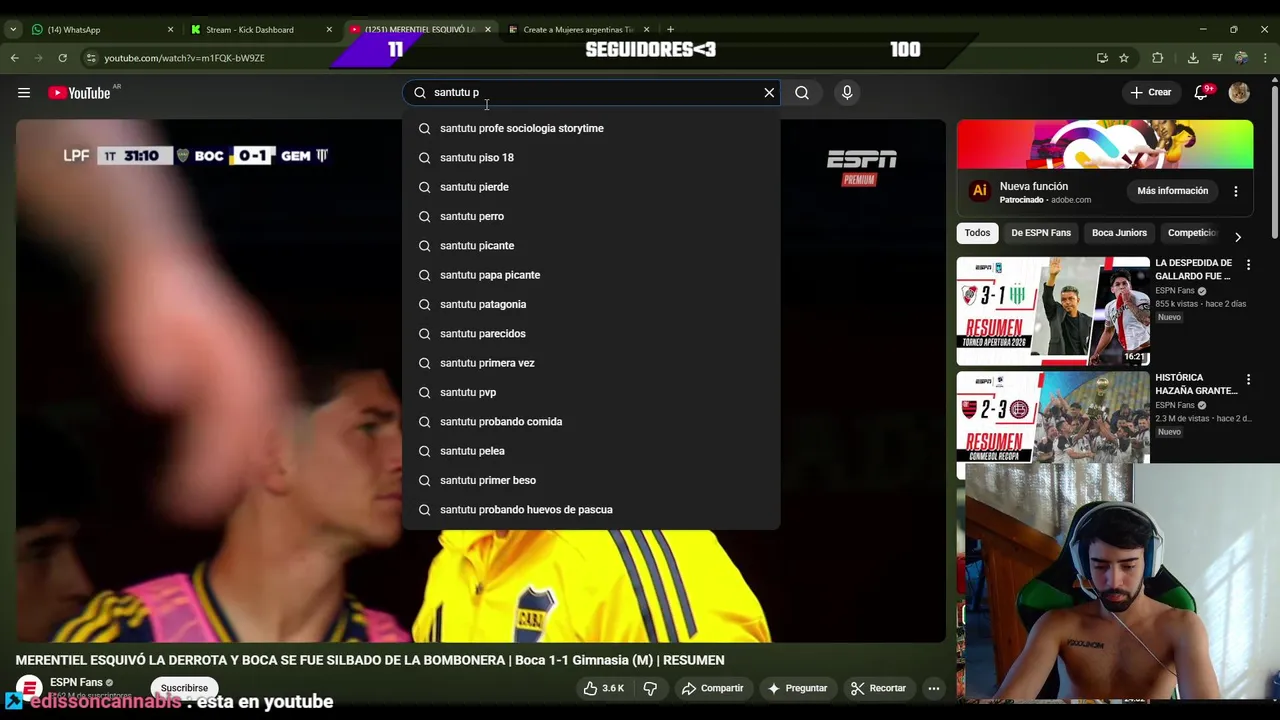Open the notifications bell
The image size is (1280, 720).
[x=1201, y=92]
